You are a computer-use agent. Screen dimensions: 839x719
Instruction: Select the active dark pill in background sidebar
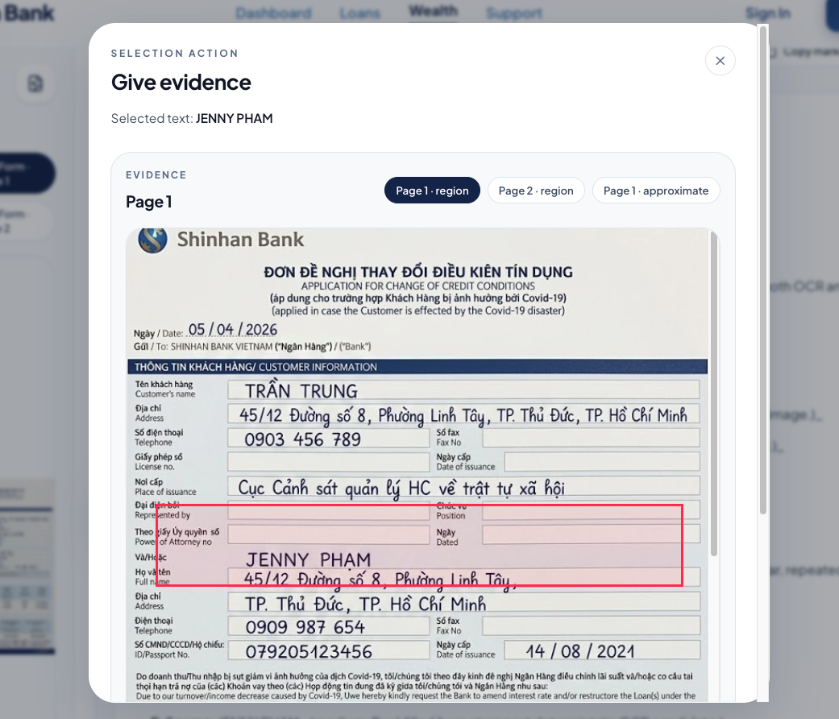pos(27,173)
